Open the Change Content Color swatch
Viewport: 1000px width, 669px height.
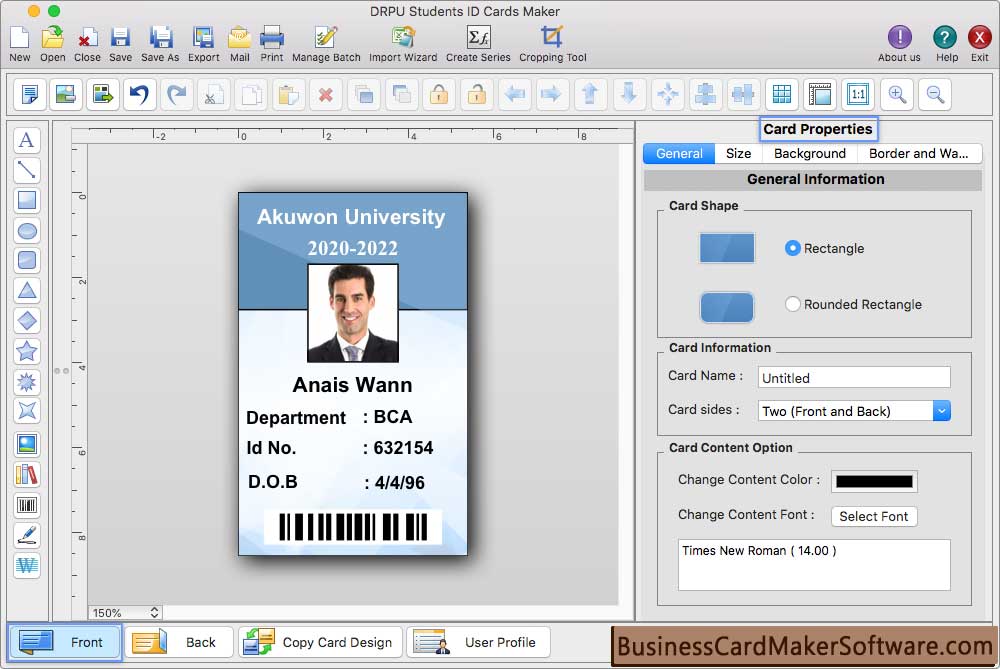(874, 482)
